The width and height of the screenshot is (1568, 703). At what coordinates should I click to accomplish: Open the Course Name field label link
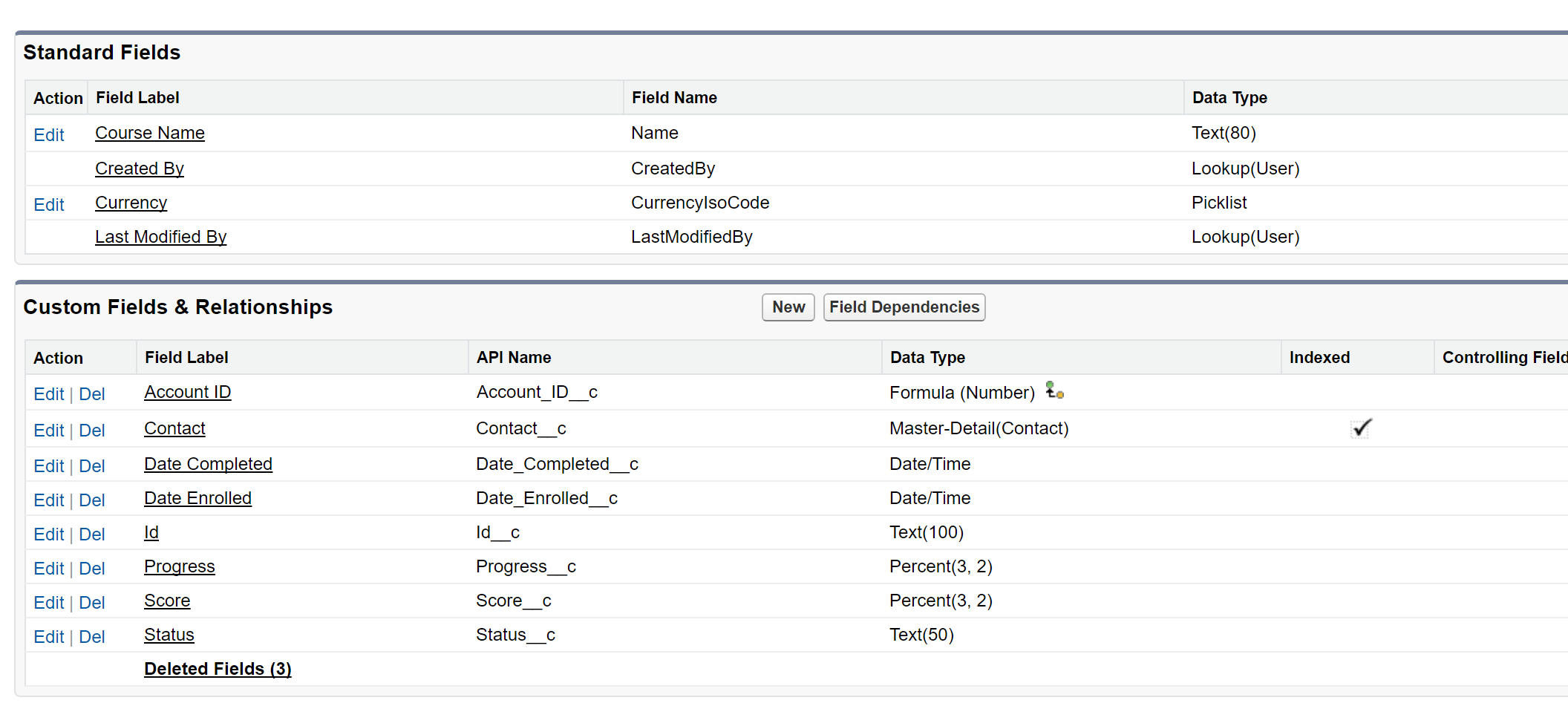click(150, 133)
